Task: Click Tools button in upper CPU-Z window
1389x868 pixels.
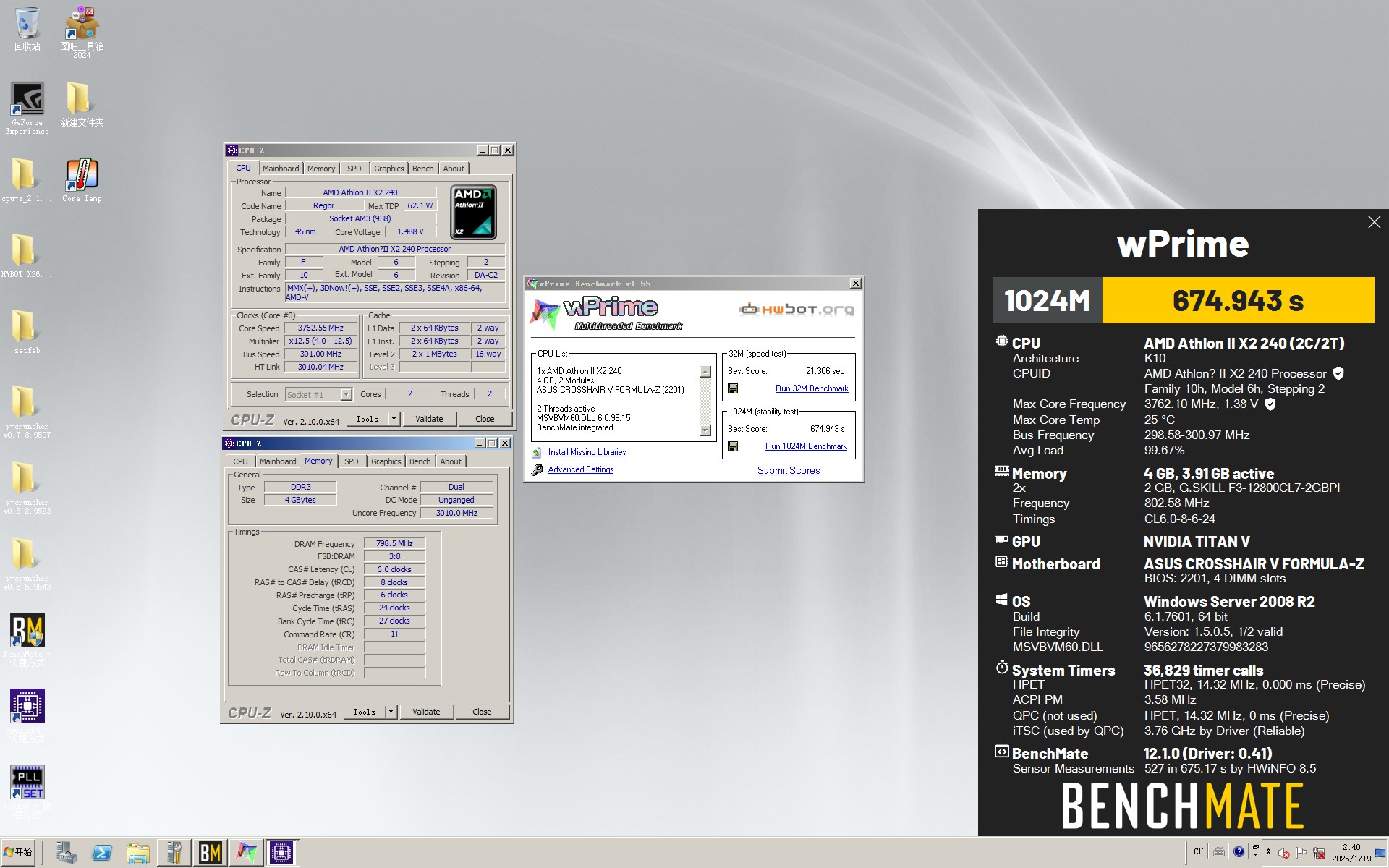Action: pyautogui.click(x=367, y=419)
